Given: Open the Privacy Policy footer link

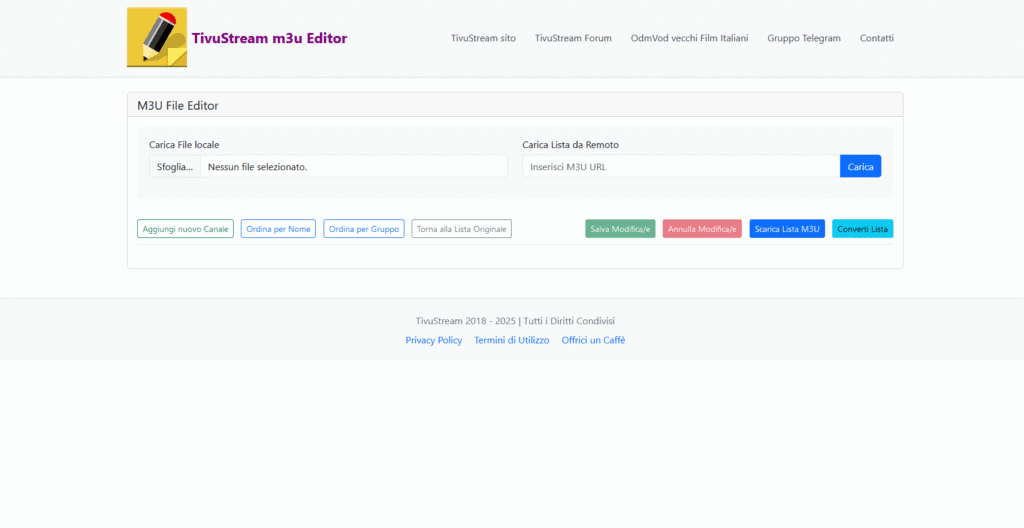Looking at the screenshot, I should click(433, 340).
